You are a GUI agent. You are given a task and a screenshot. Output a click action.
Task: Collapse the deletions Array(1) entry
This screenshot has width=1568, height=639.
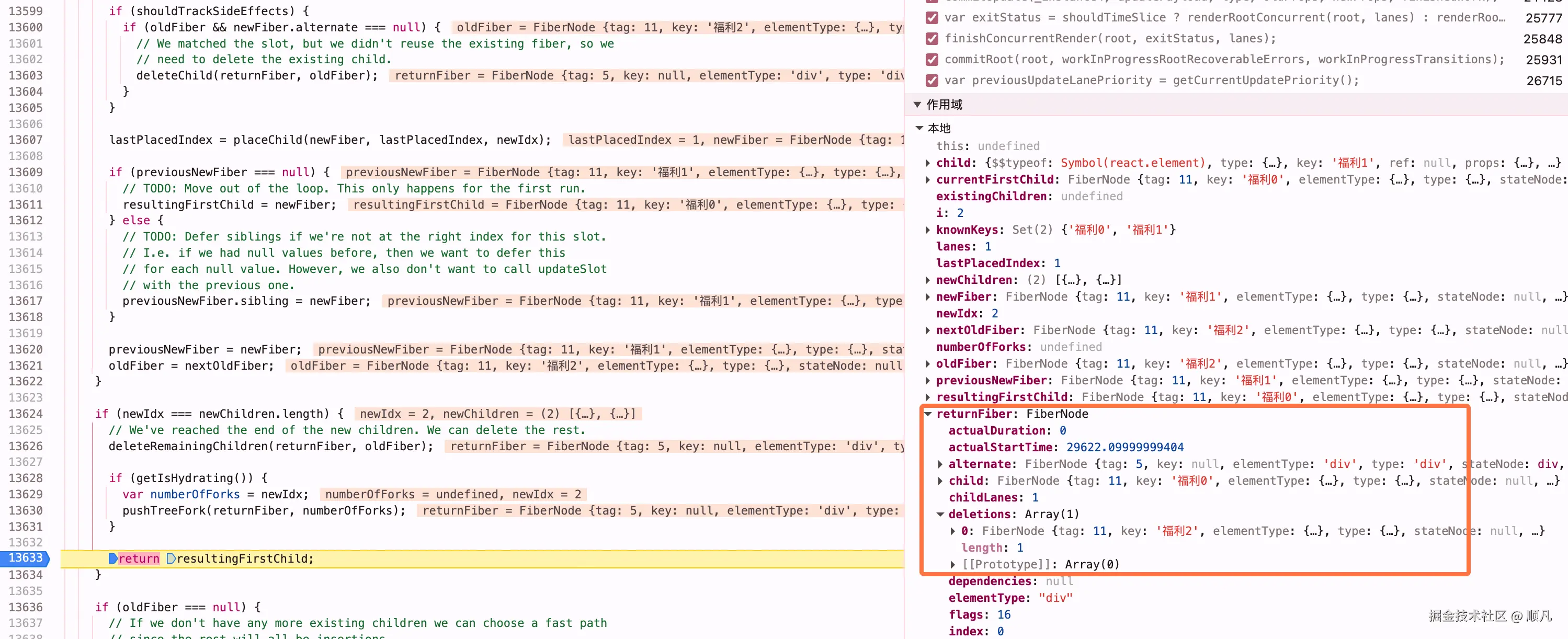click(x=940, y=514)
